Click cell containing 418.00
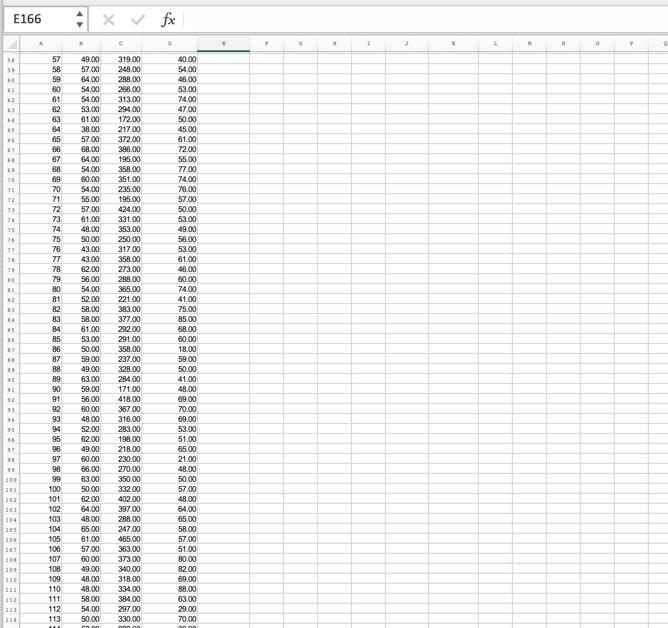This screenshot has height=628, width=668. [121, 400]
